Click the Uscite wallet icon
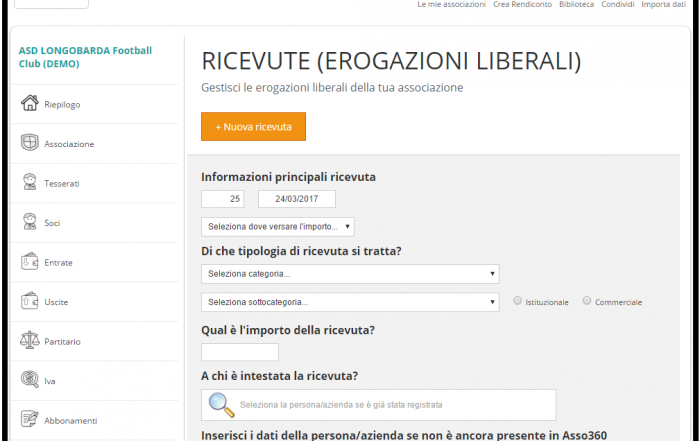700x441 pixels. [30, 301]
